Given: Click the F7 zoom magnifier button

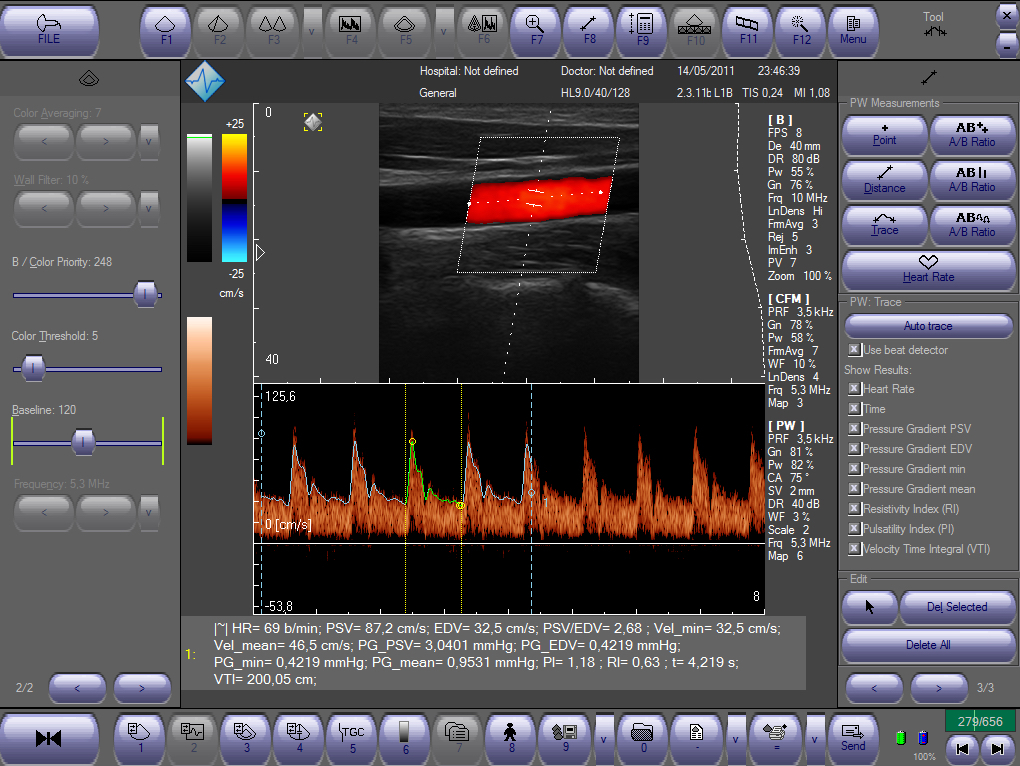Looking at the screenshot, I should coord(535,30).
